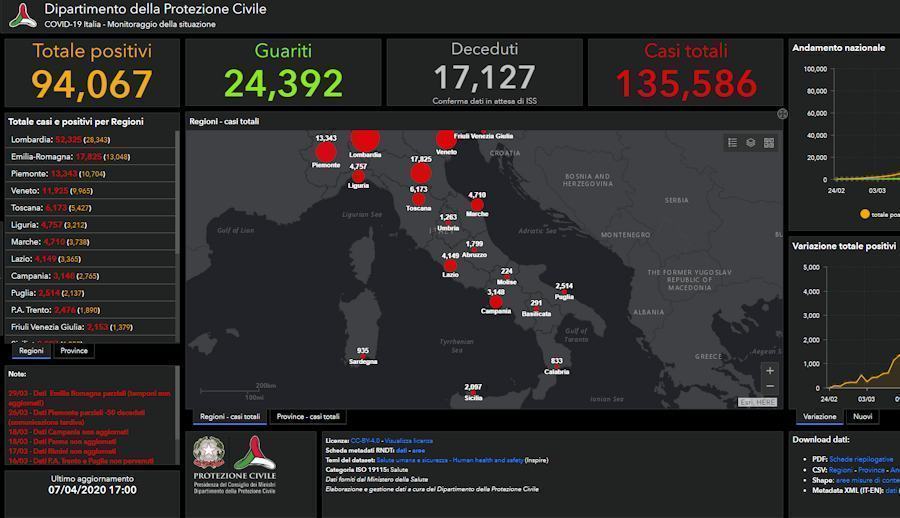This screenshot has width=900, height=518.
Task: Click the Sardegna map marker
Action: click(x=363, y=357)
